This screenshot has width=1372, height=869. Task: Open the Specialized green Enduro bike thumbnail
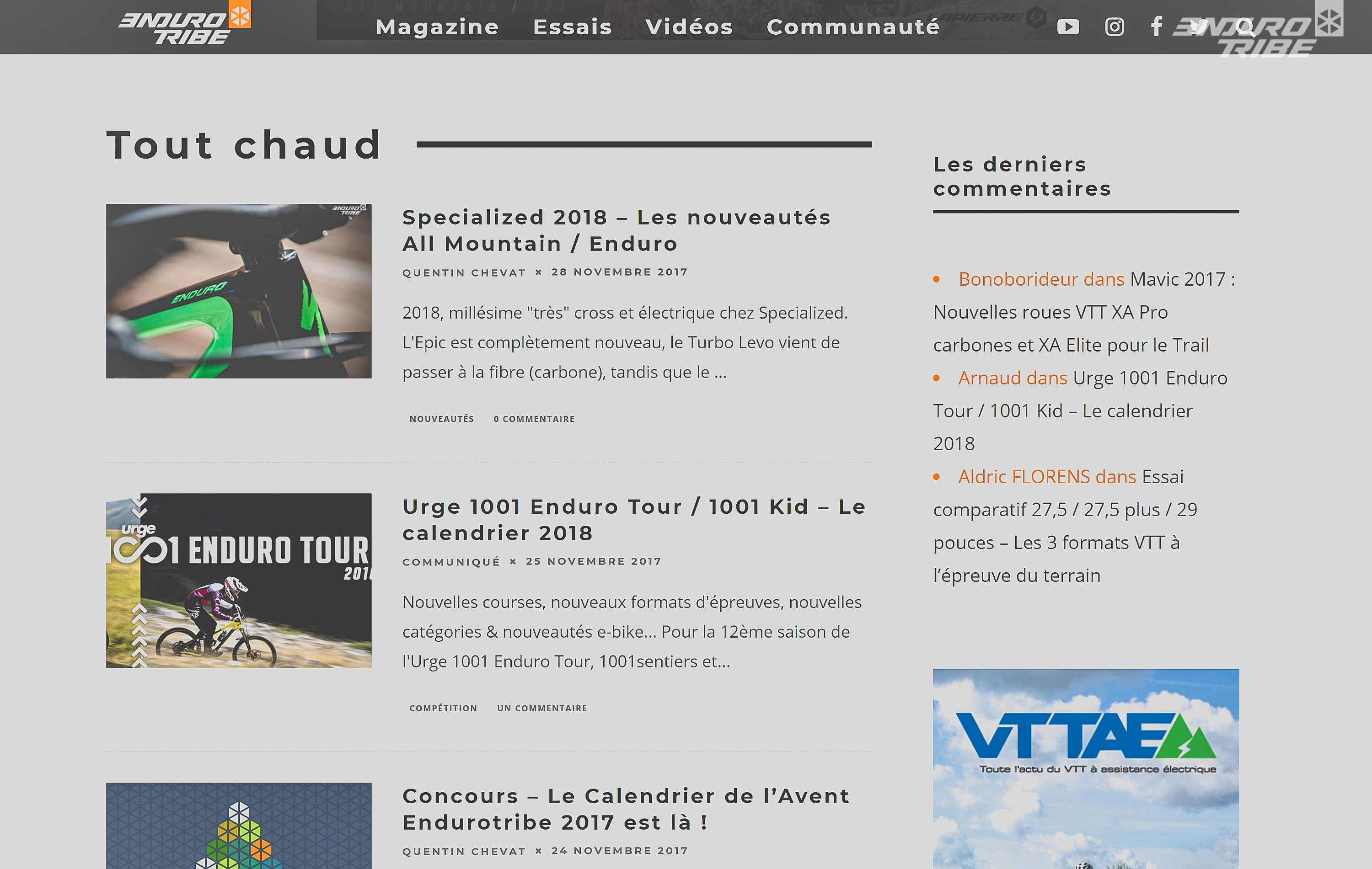[x=239, y=291]
